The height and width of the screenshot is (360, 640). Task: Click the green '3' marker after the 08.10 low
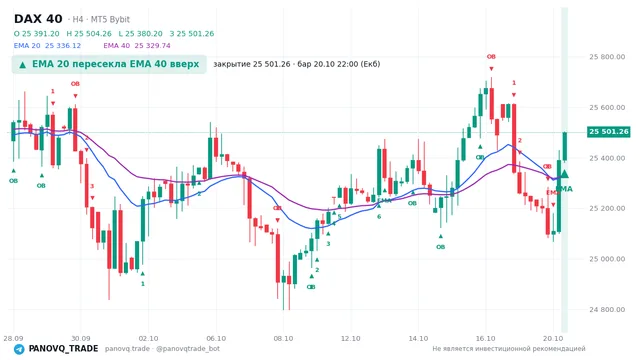(x=328, y=244)
